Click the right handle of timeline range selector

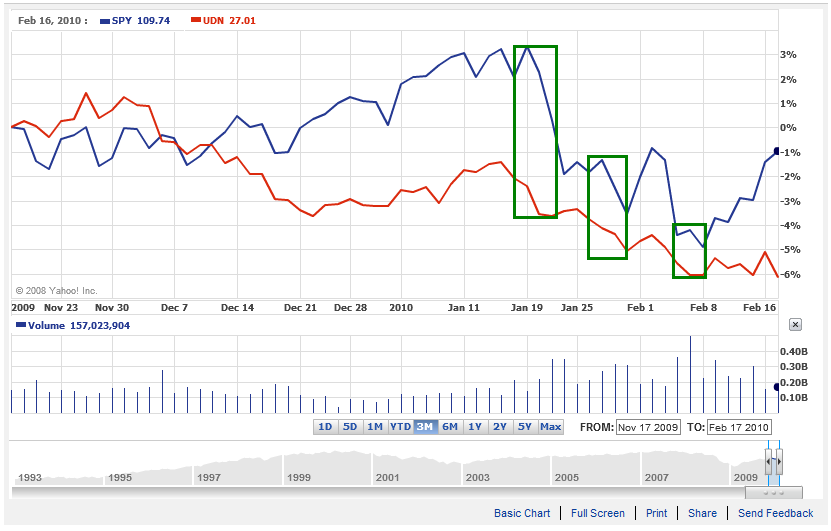779,462
